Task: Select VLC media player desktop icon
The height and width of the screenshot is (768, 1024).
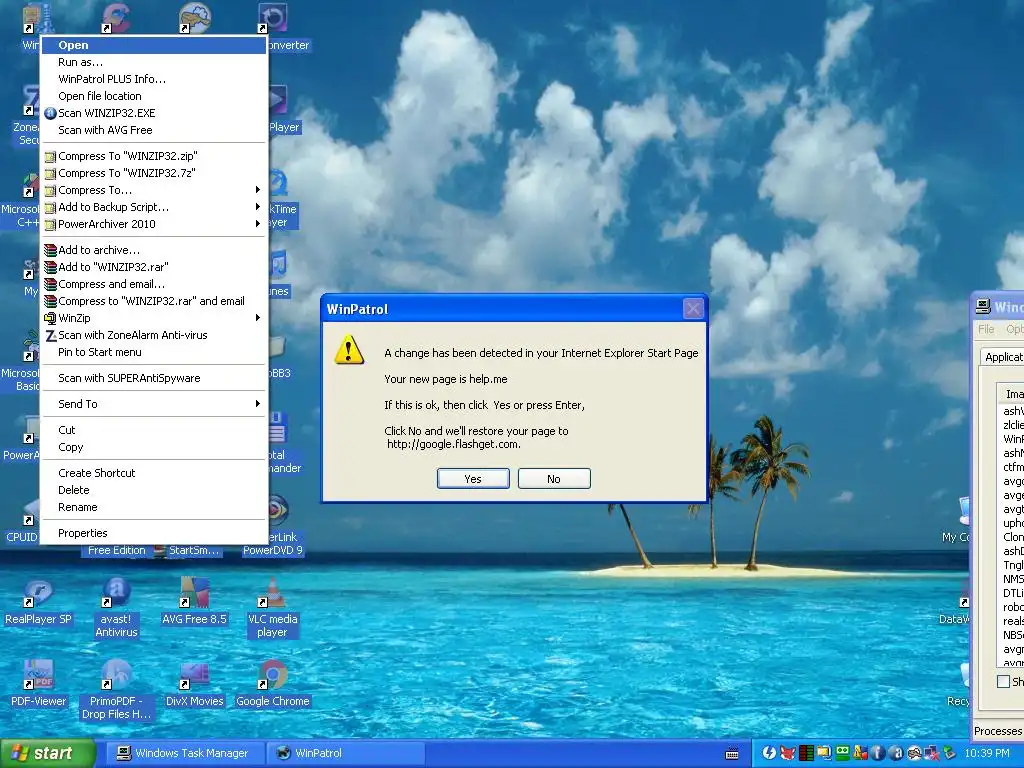Action: pos(272,607)
